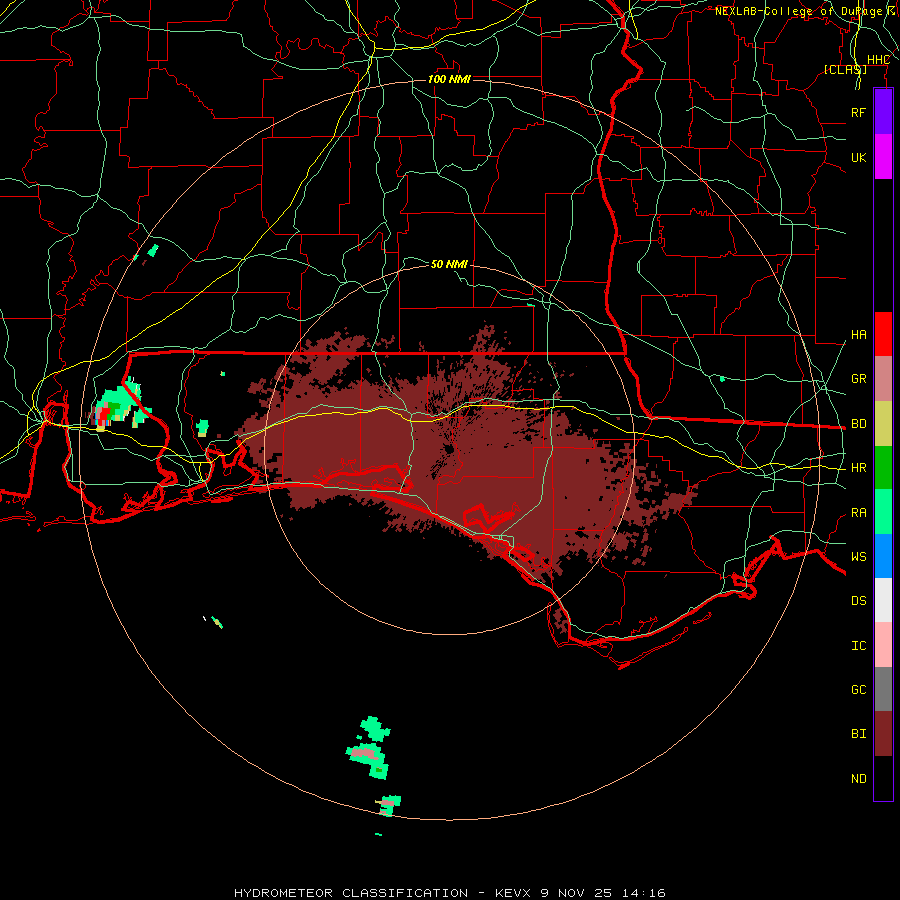Click the '100 NMI' range ring label
Image resolution: width=900 pixels, height=900 pixels.
(x=449, y=79)
